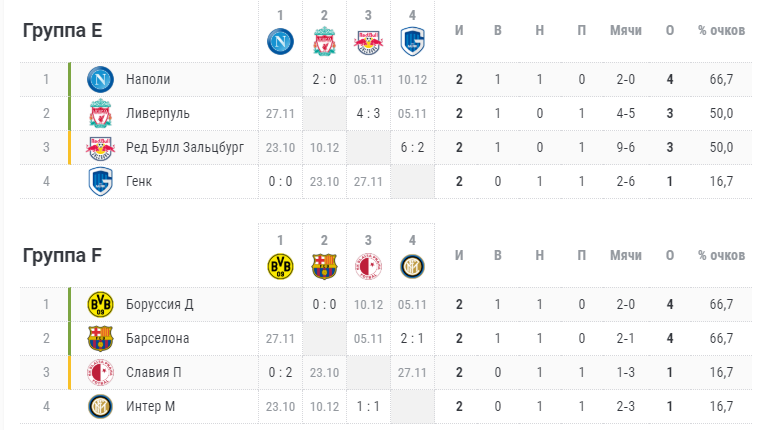Open the Ред Булл Зальцбург team page
Screen dimensions: 759x430
coord(185,147)
